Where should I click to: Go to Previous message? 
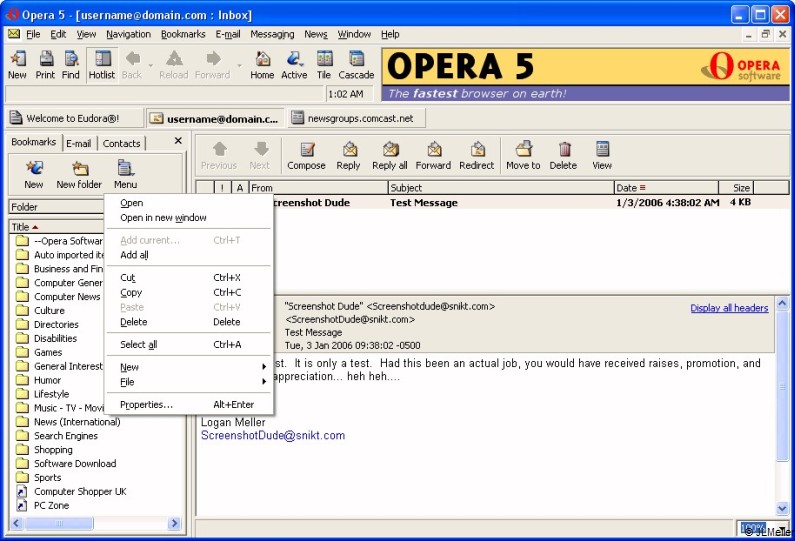point(219,156)
